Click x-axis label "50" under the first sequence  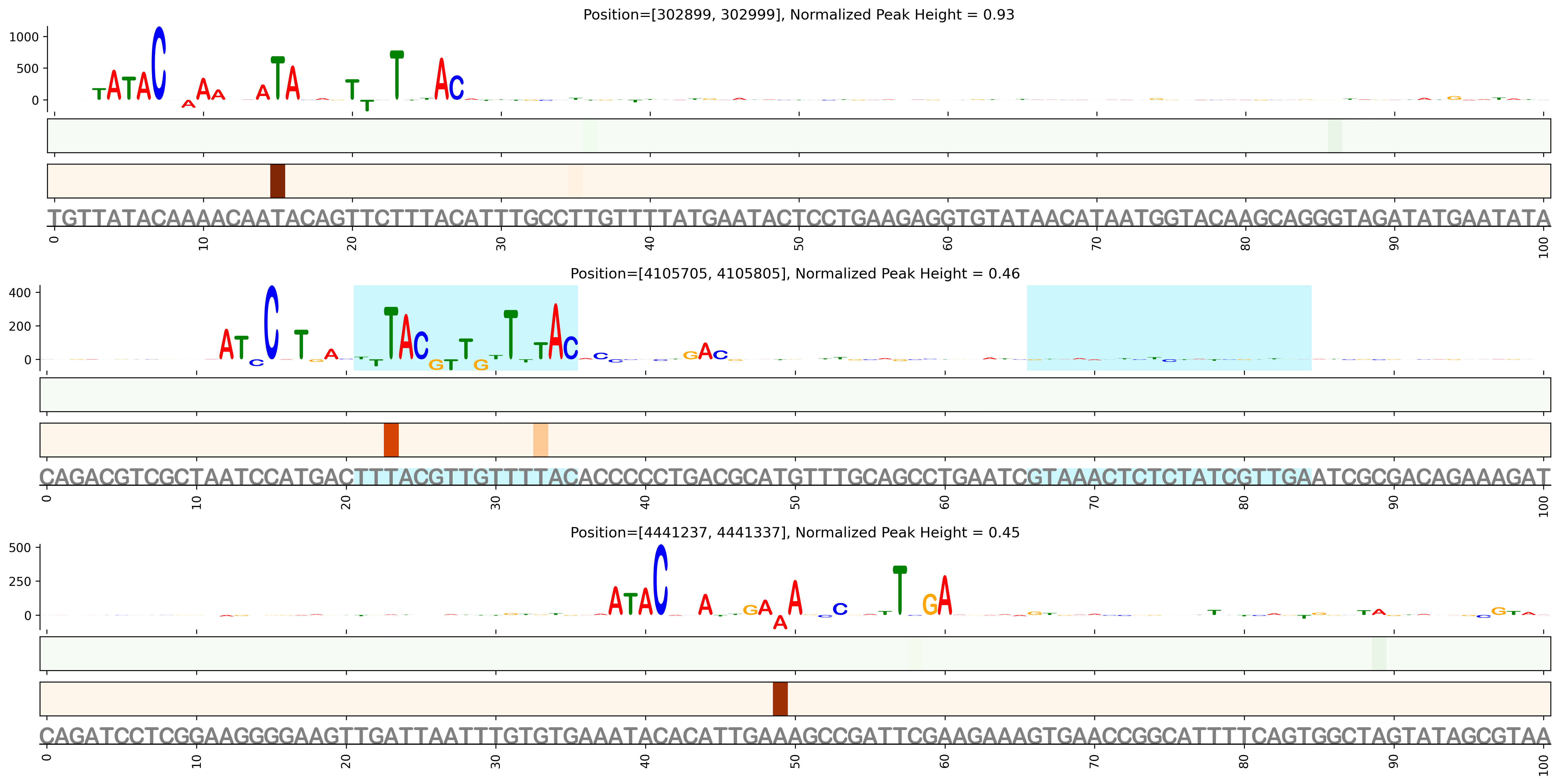pyautogui.click(x=799, y=244)
